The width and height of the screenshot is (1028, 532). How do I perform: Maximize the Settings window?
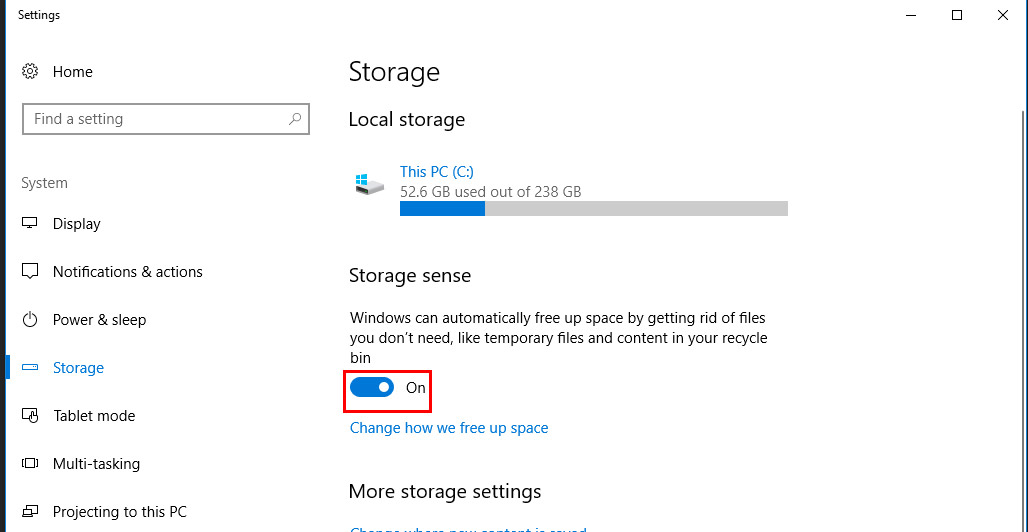(x=957, y=15)
